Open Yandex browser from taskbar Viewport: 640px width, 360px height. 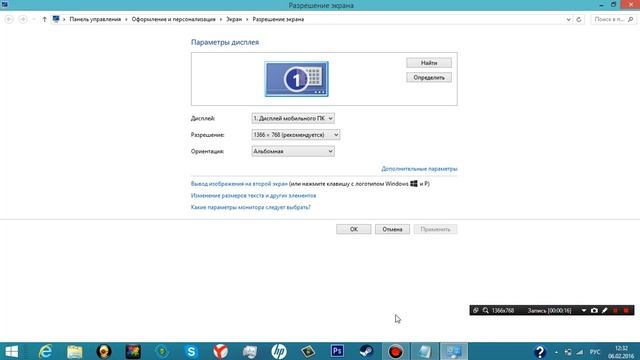coord(220,351)
